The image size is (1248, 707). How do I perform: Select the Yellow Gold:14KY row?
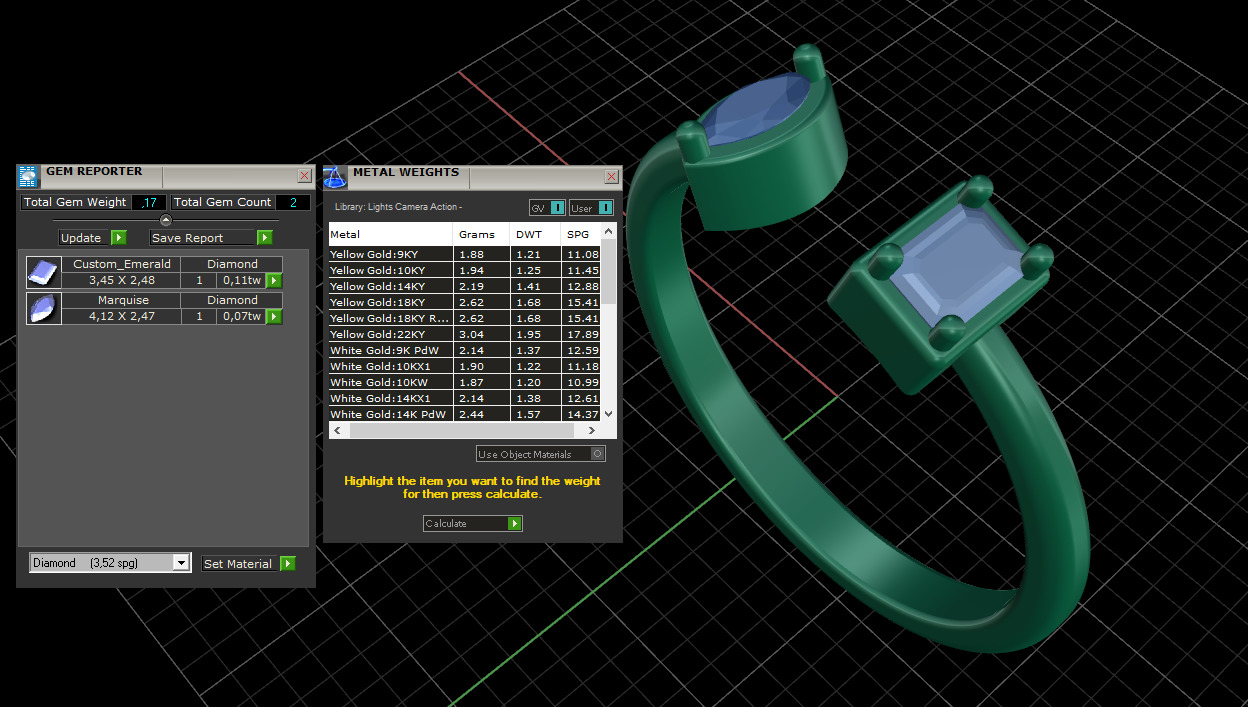click(465, 286)
